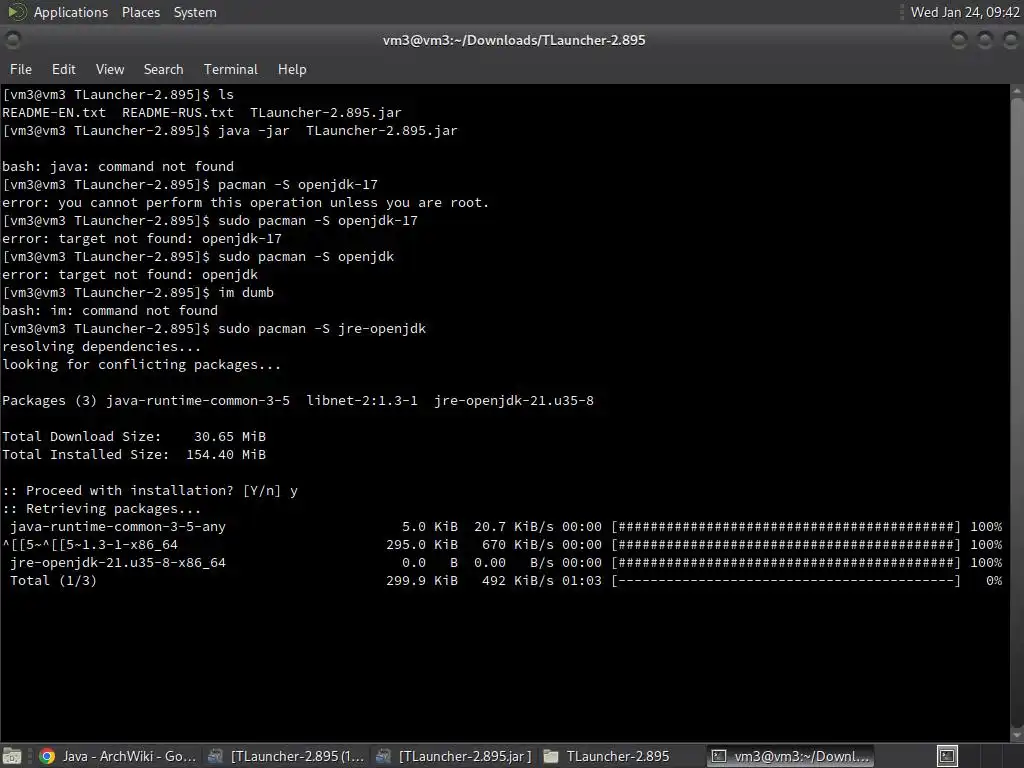Image resolution: width=1024 pixels, height=768 pixels.
Task: Open the Places panel menu
Action: coord(140,12)
